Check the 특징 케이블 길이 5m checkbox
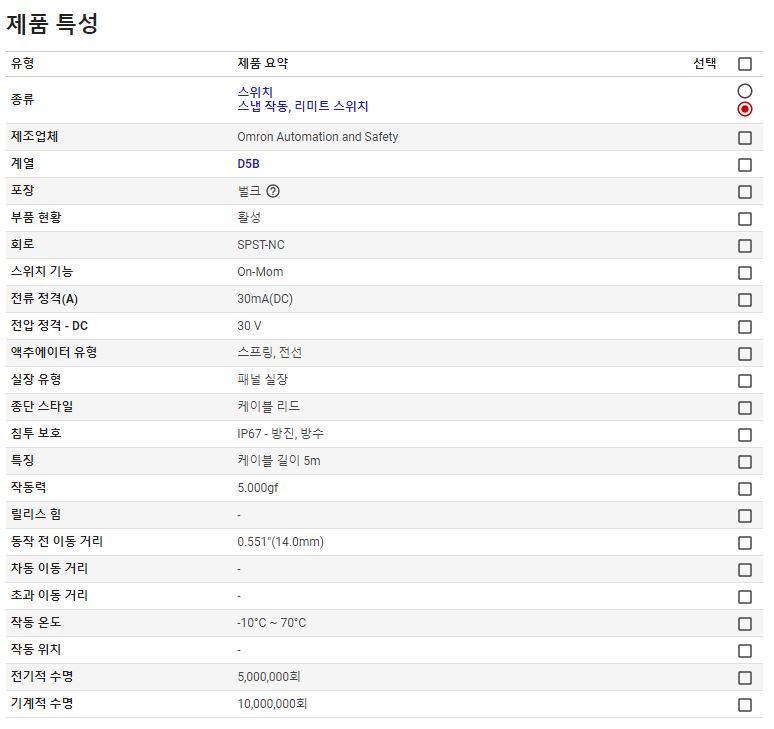This screenshot has height=729, width=774. 744,462
